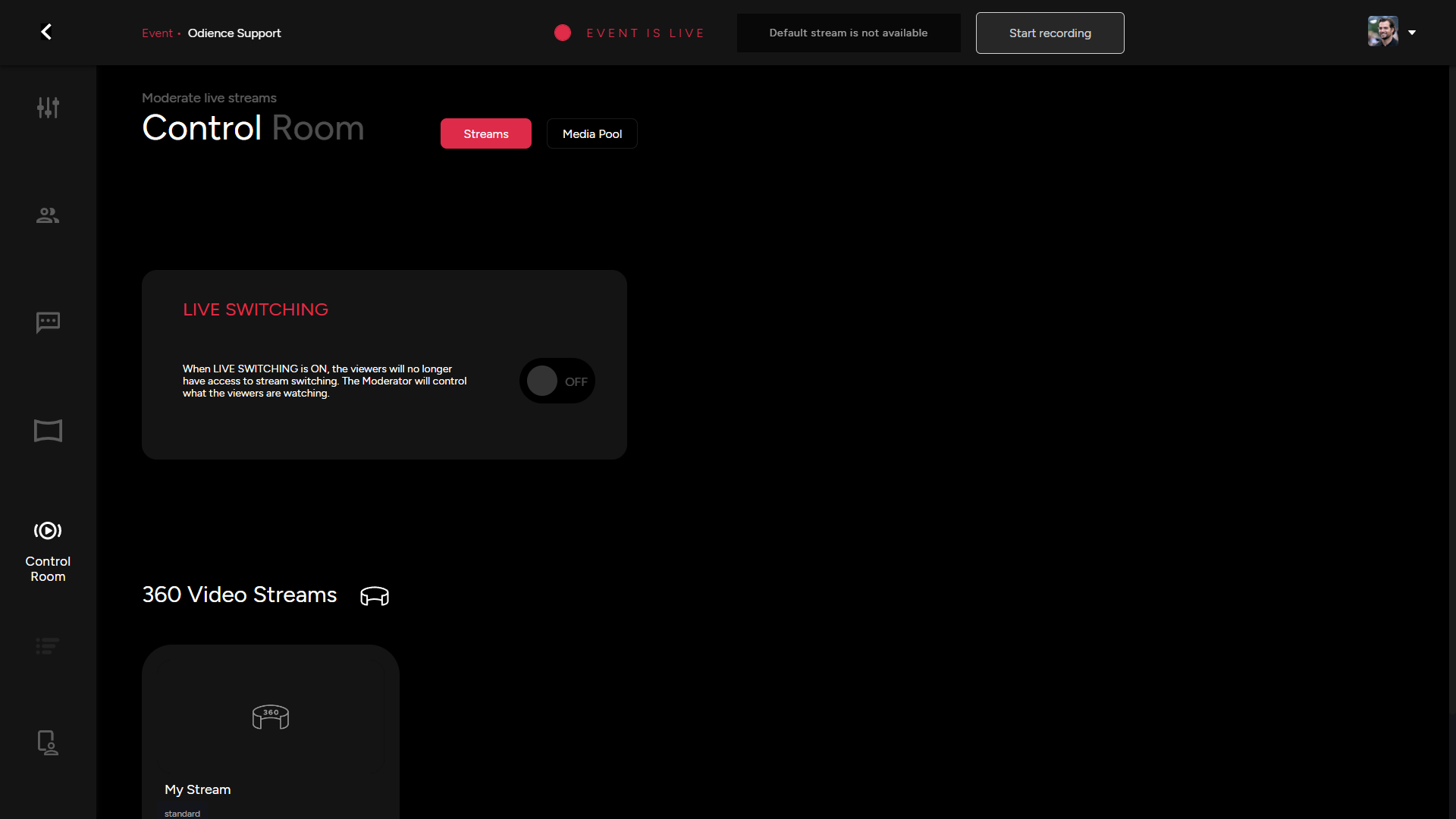Open the attendees people sidebar icon
The height and width of the screenshot is (819, 1456).
pos(48,215)
